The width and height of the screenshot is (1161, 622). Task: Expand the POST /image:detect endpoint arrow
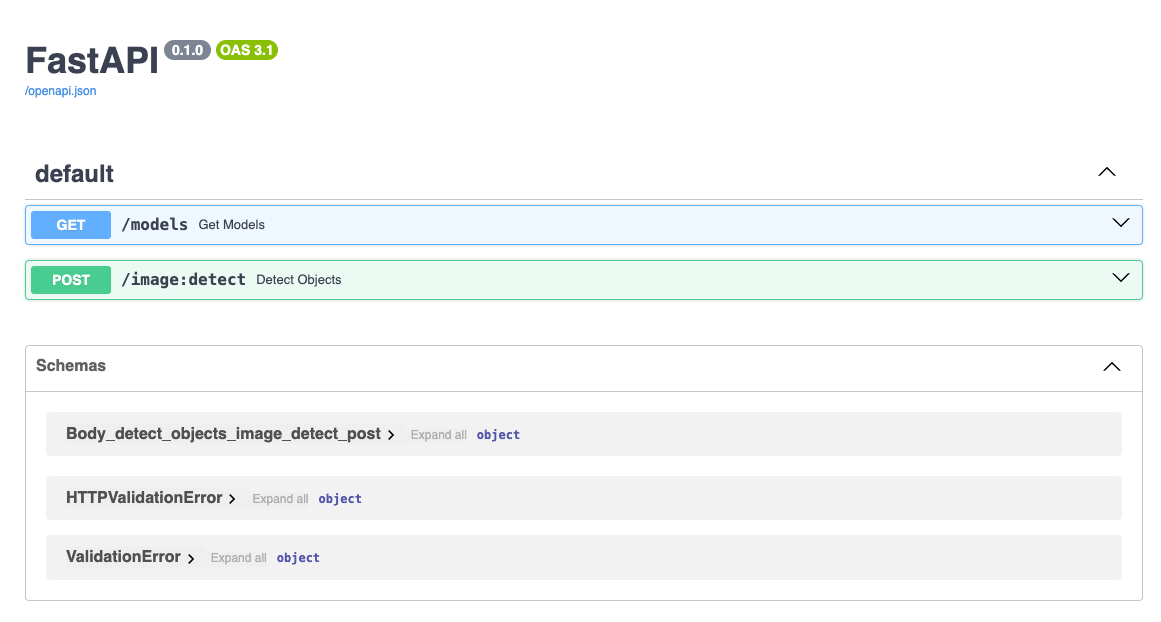[1120, 278]
